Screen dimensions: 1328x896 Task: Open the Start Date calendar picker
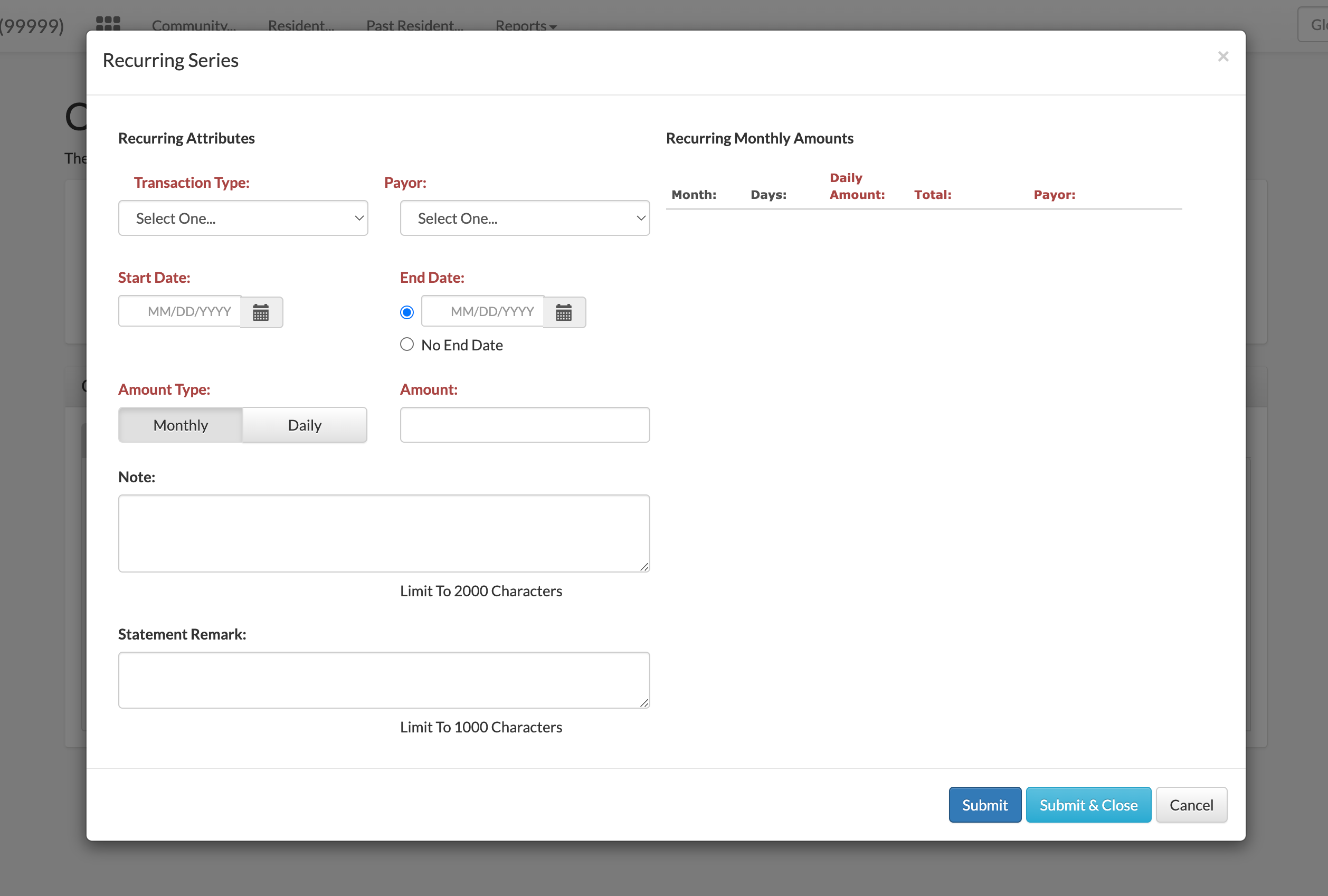tap(261, 312)
